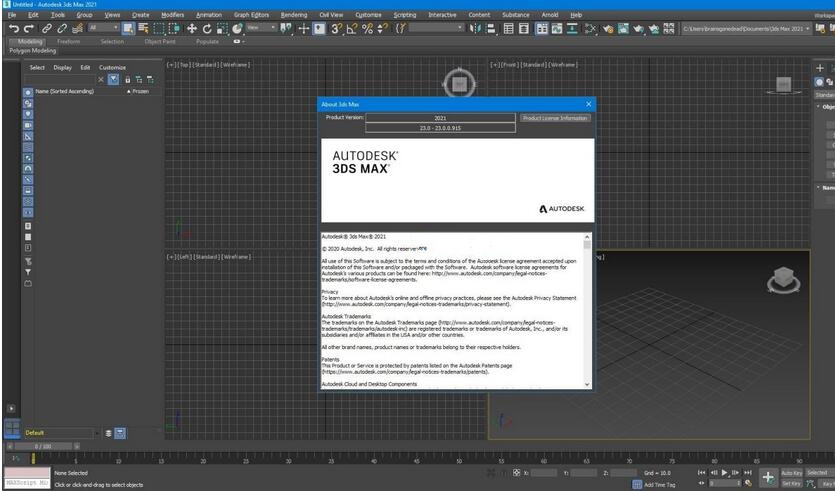This screenshot has height=491, width=835.
Task: Open the Material Editor icon
Action: [590, 29]
